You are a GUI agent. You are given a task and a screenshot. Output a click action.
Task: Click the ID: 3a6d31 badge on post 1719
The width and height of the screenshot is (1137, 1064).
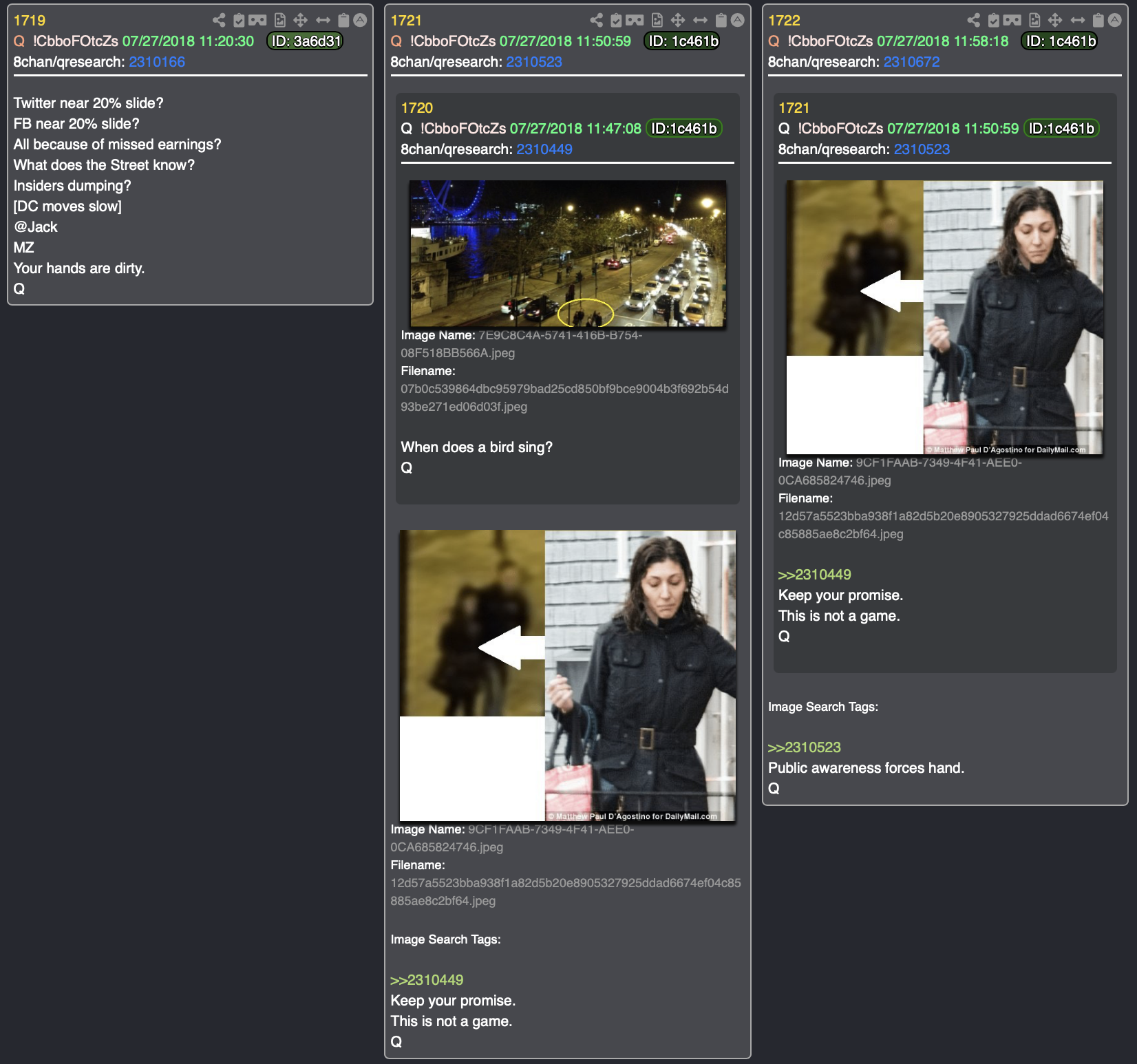306,41
